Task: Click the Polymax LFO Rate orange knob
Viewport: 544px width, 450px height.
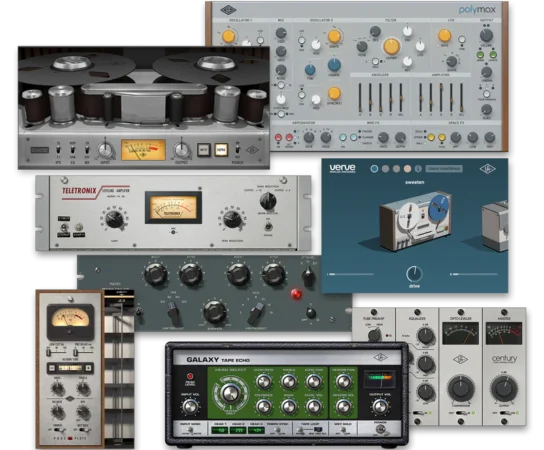Action: [444, 35]
